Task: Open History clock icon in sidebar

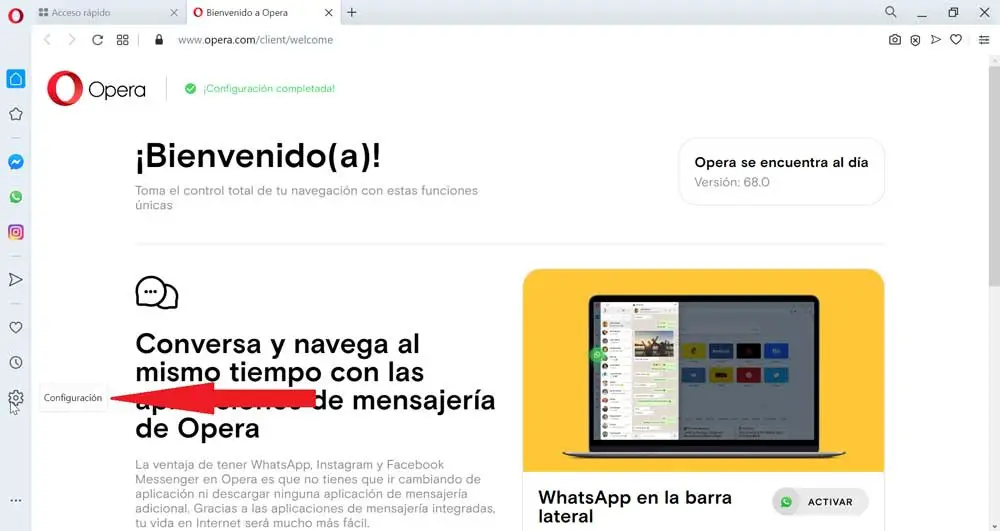Action: [16, 363]
